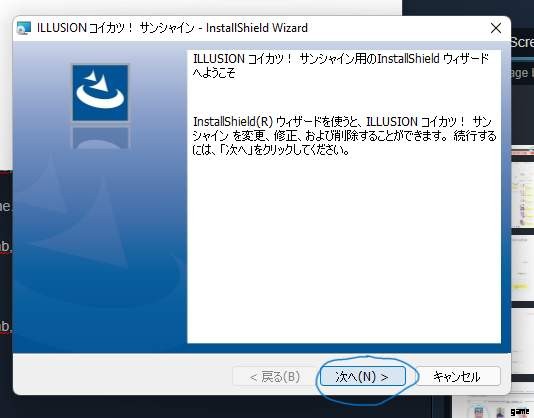Click the 'age' label under the Scre heading
Screen dimensions: 534x418
click(x=521, y=73)
